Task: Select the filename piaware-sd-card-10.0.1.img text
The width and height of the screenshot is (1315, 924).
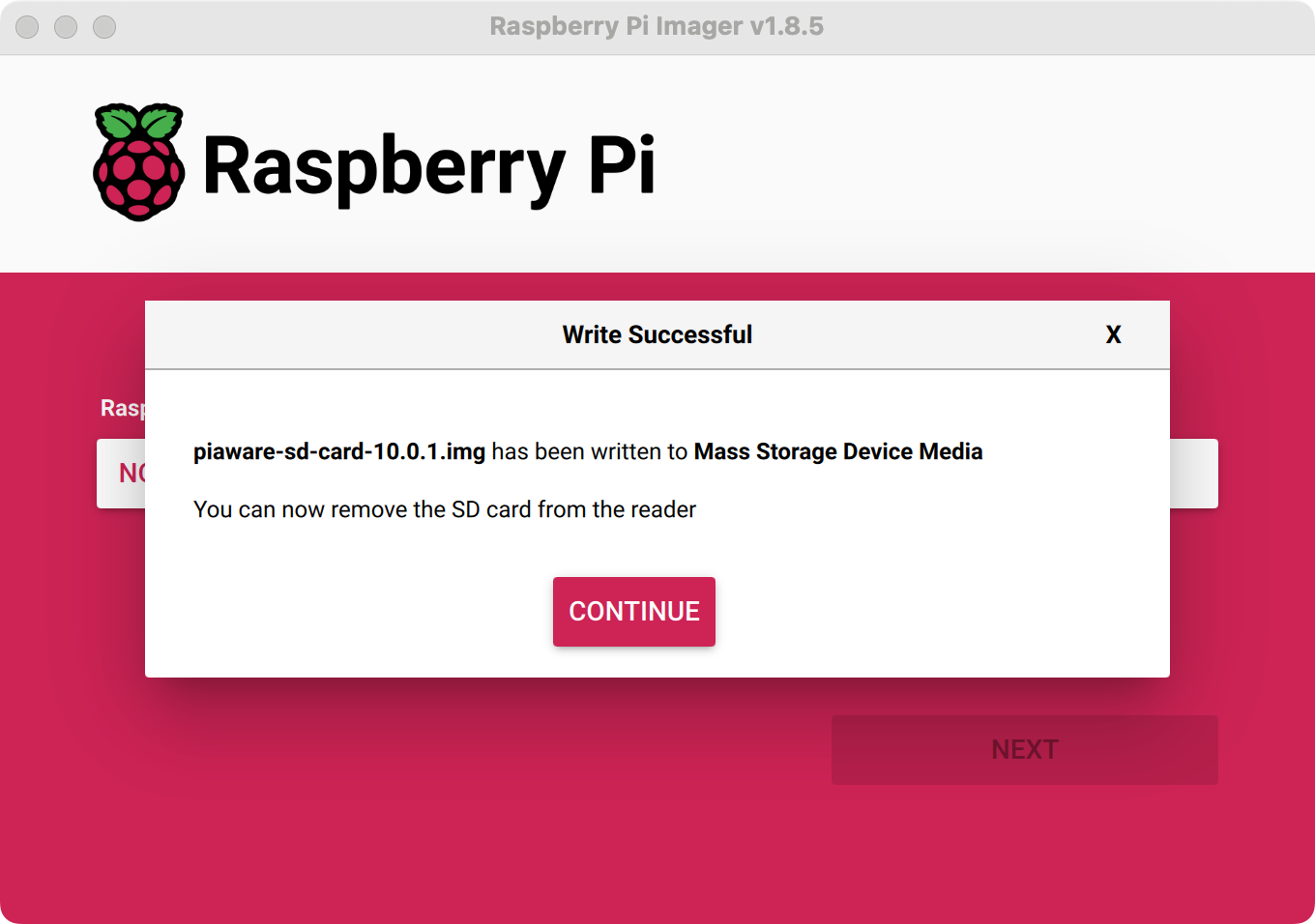Action: click(338, 451)
